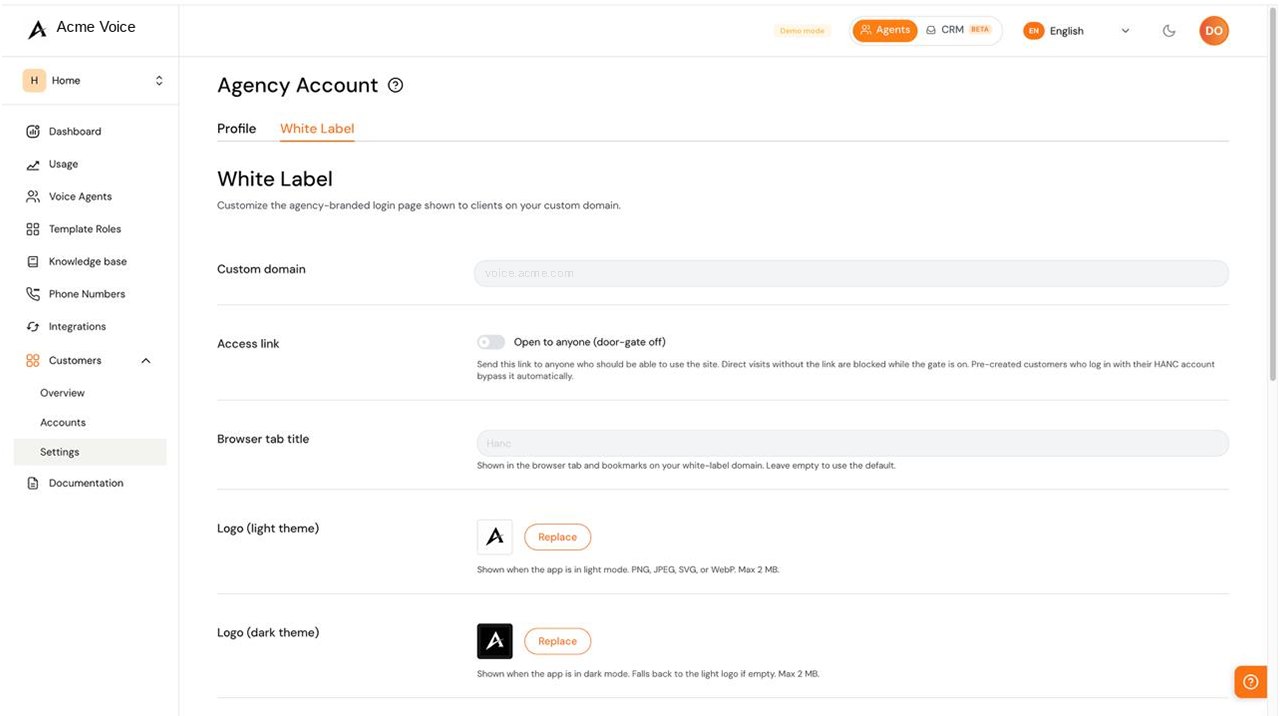This screenshot has width=1280, height=716.
Task: Collapse the Customers sidebar section
Action: (146, 361)
